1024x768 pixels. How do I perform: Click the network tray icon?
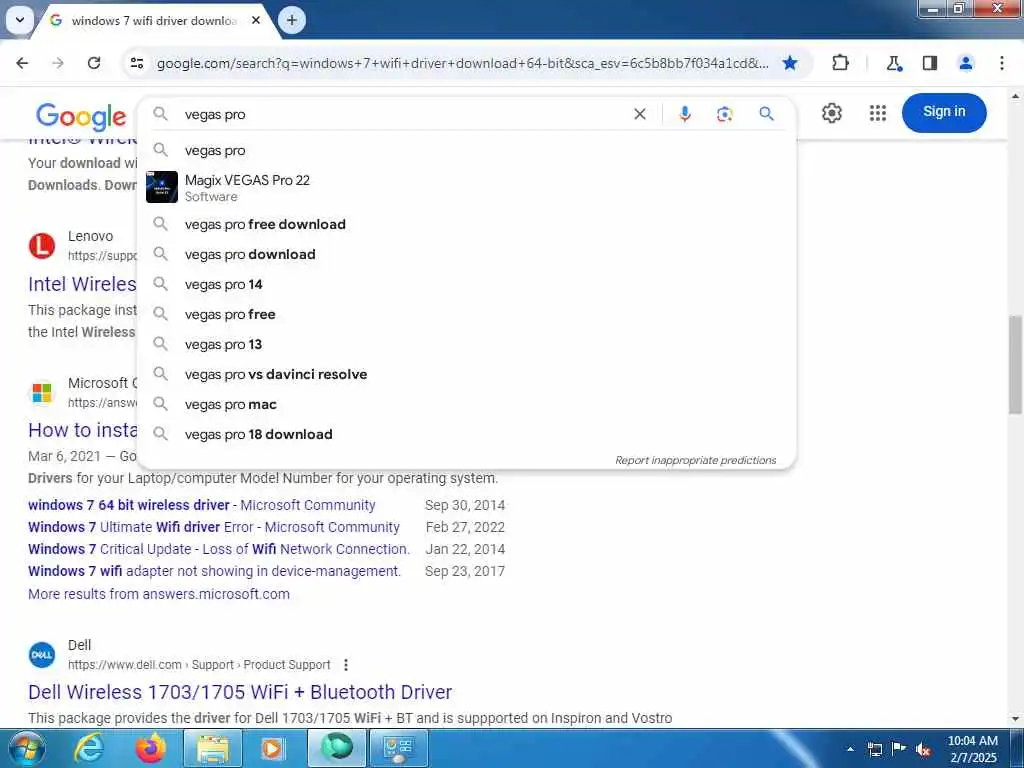(x=875, y=750)
